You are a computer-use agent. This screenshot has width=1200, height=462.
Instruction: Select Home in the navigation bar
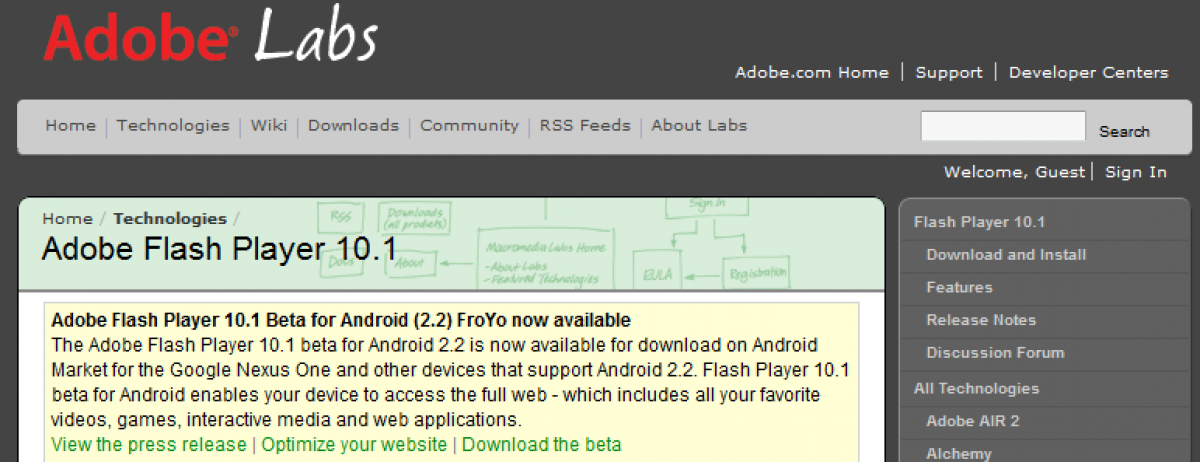[70, 126]
